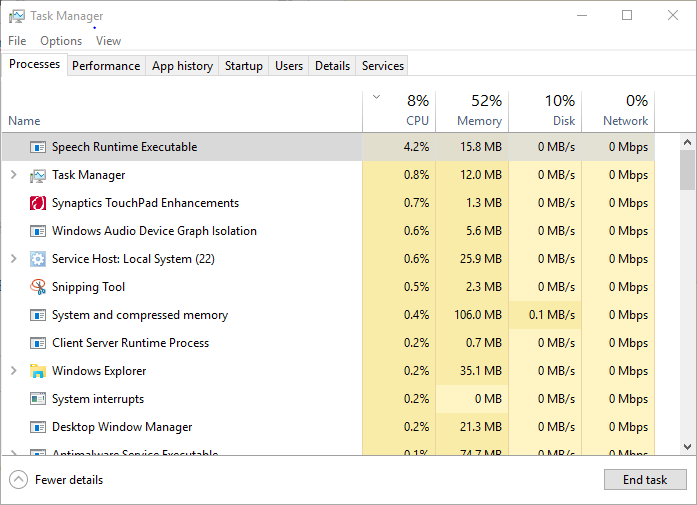Click the Client Server Runtime Process icon
Viewport: 697px width, 505px height.
click(x=38, y=343)
